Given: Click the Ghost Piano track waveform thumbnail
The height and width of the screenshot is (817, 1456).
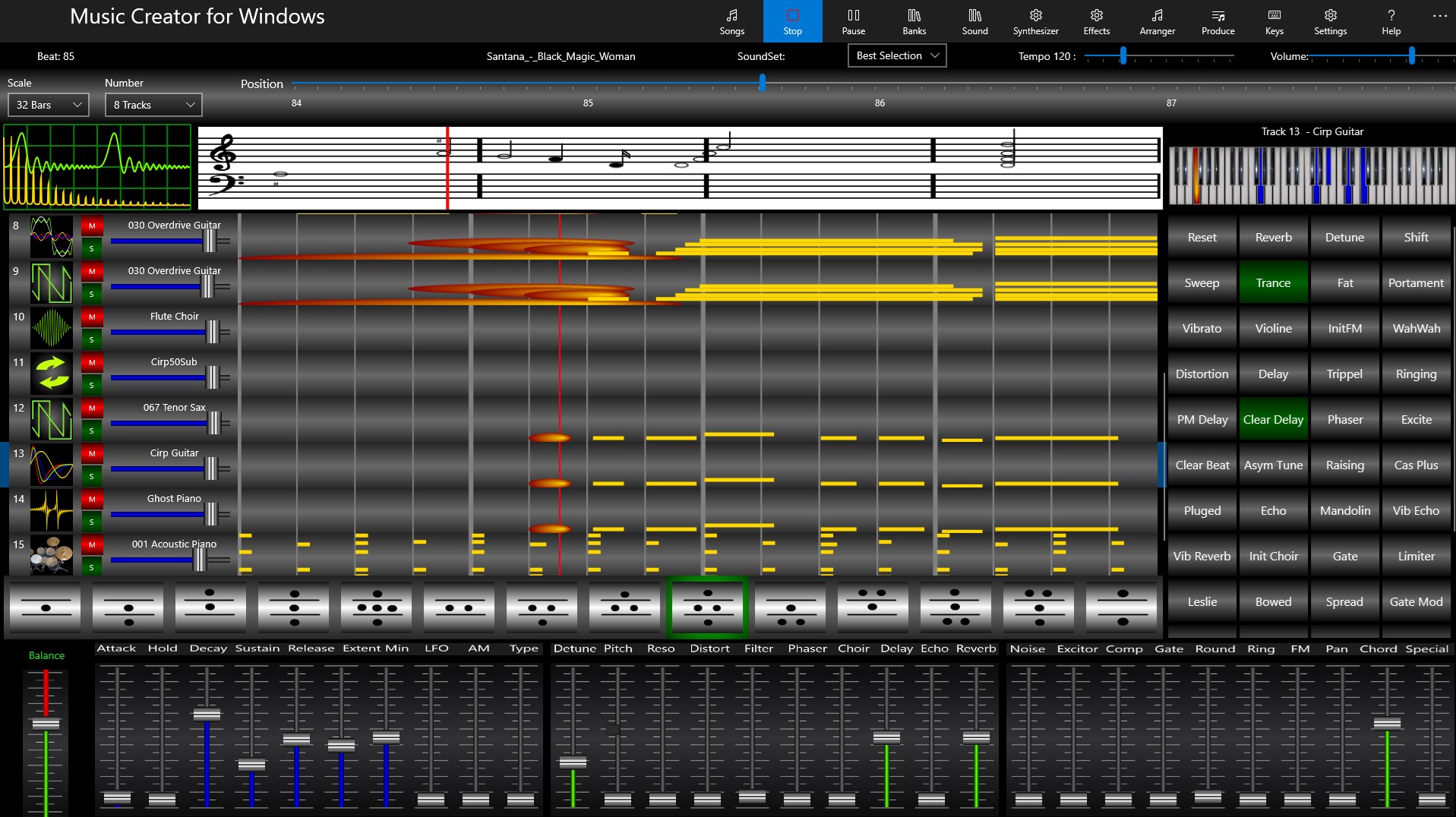Looking at the screenshot, I should 51,510.
